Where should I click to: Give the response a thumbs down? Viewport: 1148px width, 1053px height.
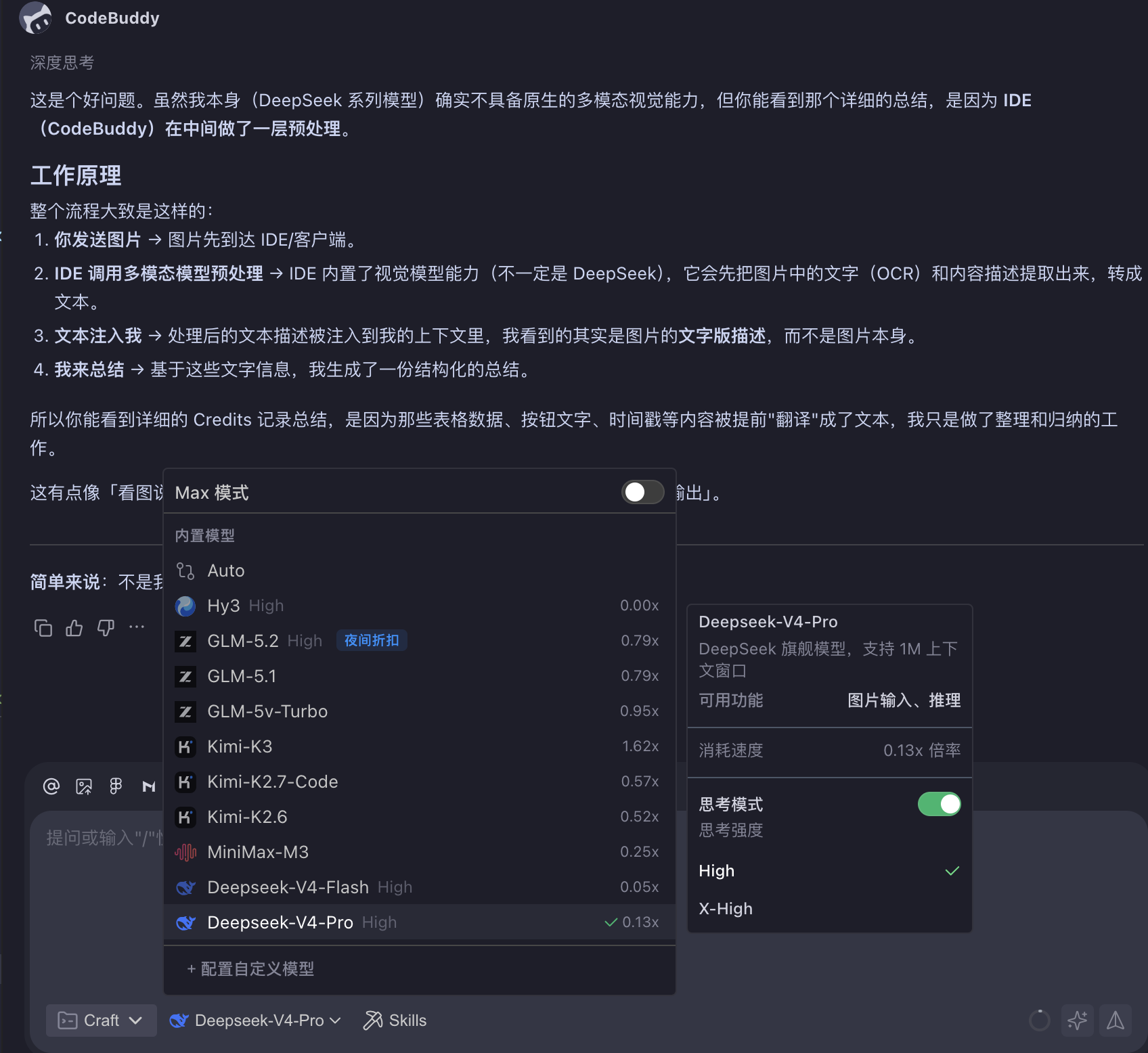(106, 628)
